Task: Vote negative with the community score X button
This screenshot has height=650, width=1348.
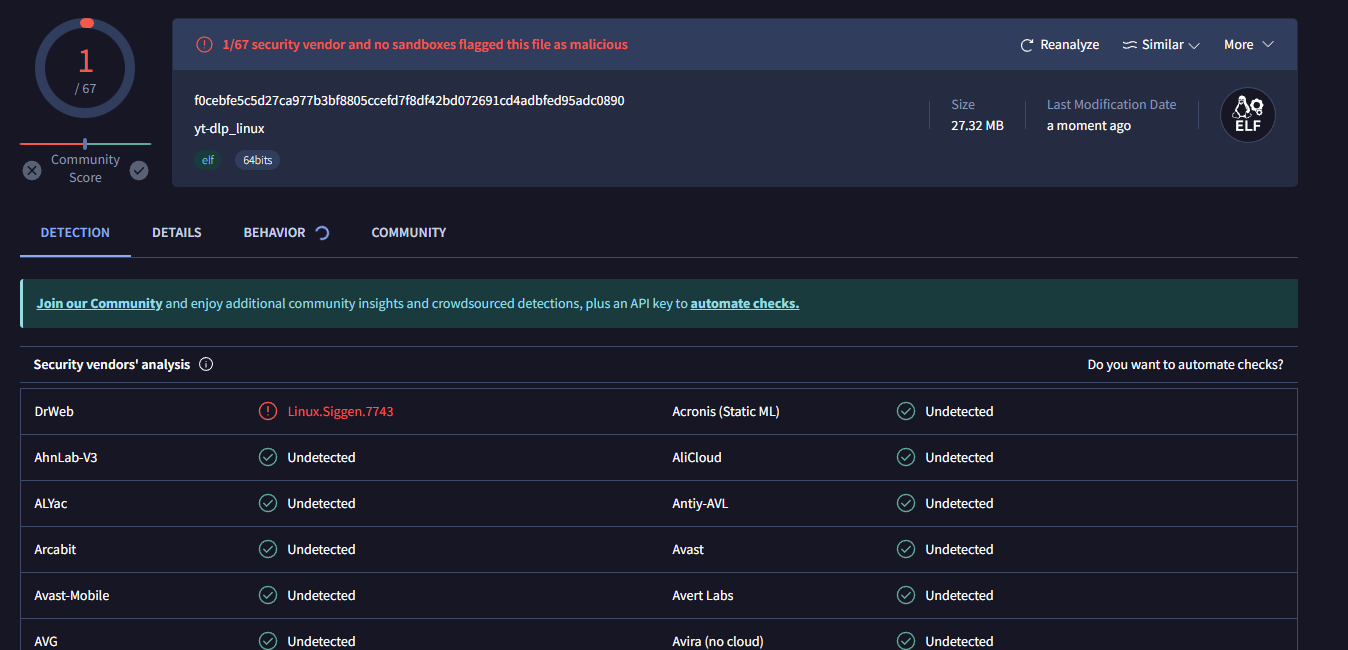Action: coord(32,170)
